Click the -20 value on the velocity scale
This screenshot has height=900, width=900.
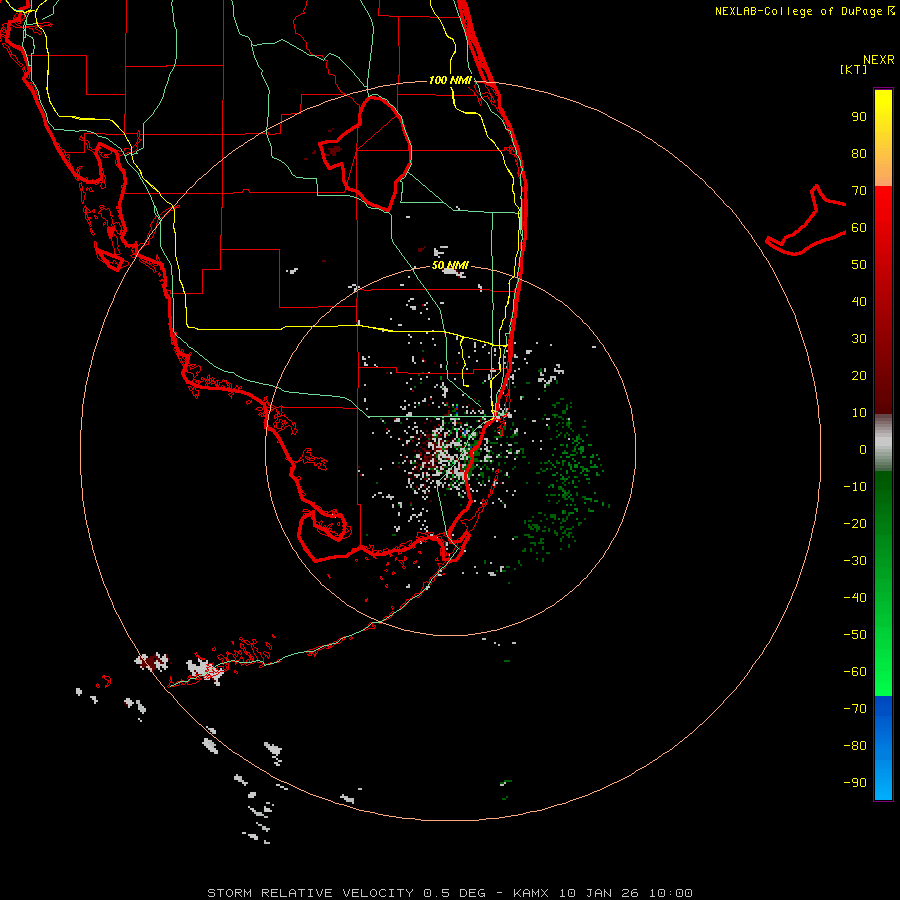pos(855,523)
